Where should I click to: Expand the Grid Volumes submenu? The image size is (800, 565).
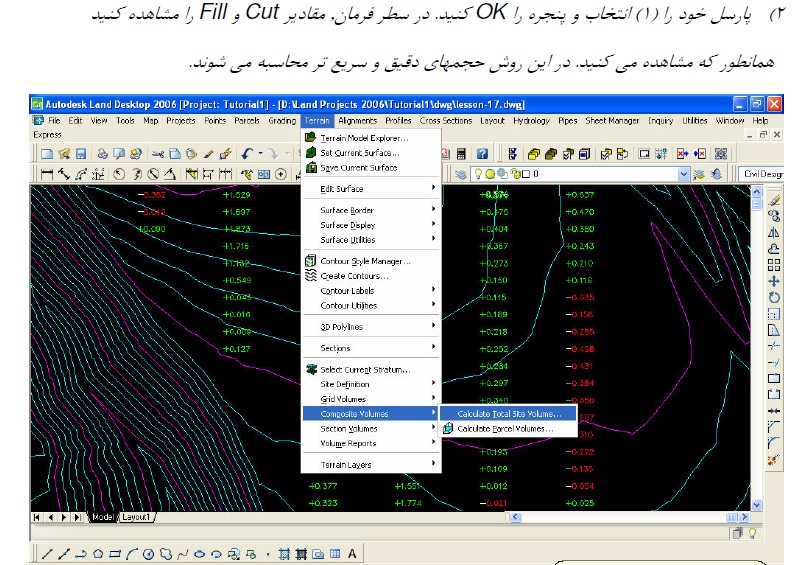[x=371, y=399]
